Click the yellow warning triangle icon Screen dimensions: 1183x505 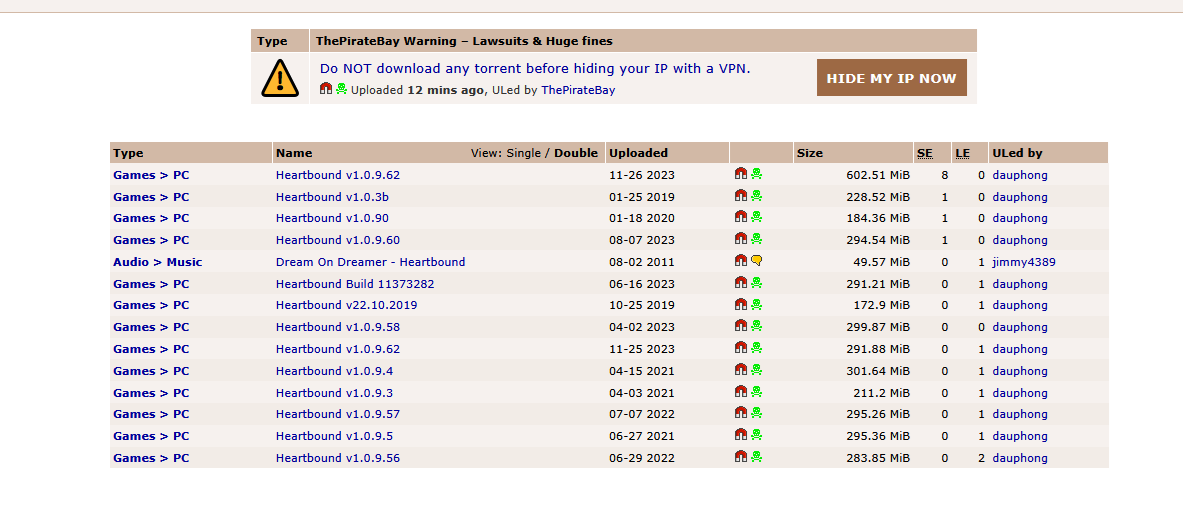280,78
